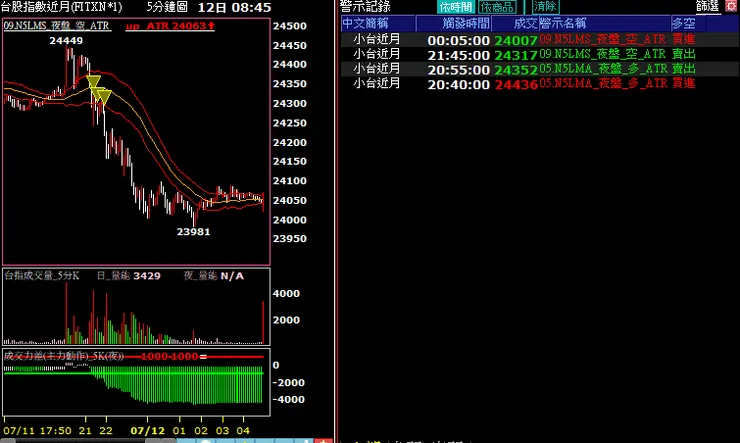Viewport: 740px width, 443px height.
Task: Click the 買進 label in the 00:05:00 row
Action: pos(683,39)
